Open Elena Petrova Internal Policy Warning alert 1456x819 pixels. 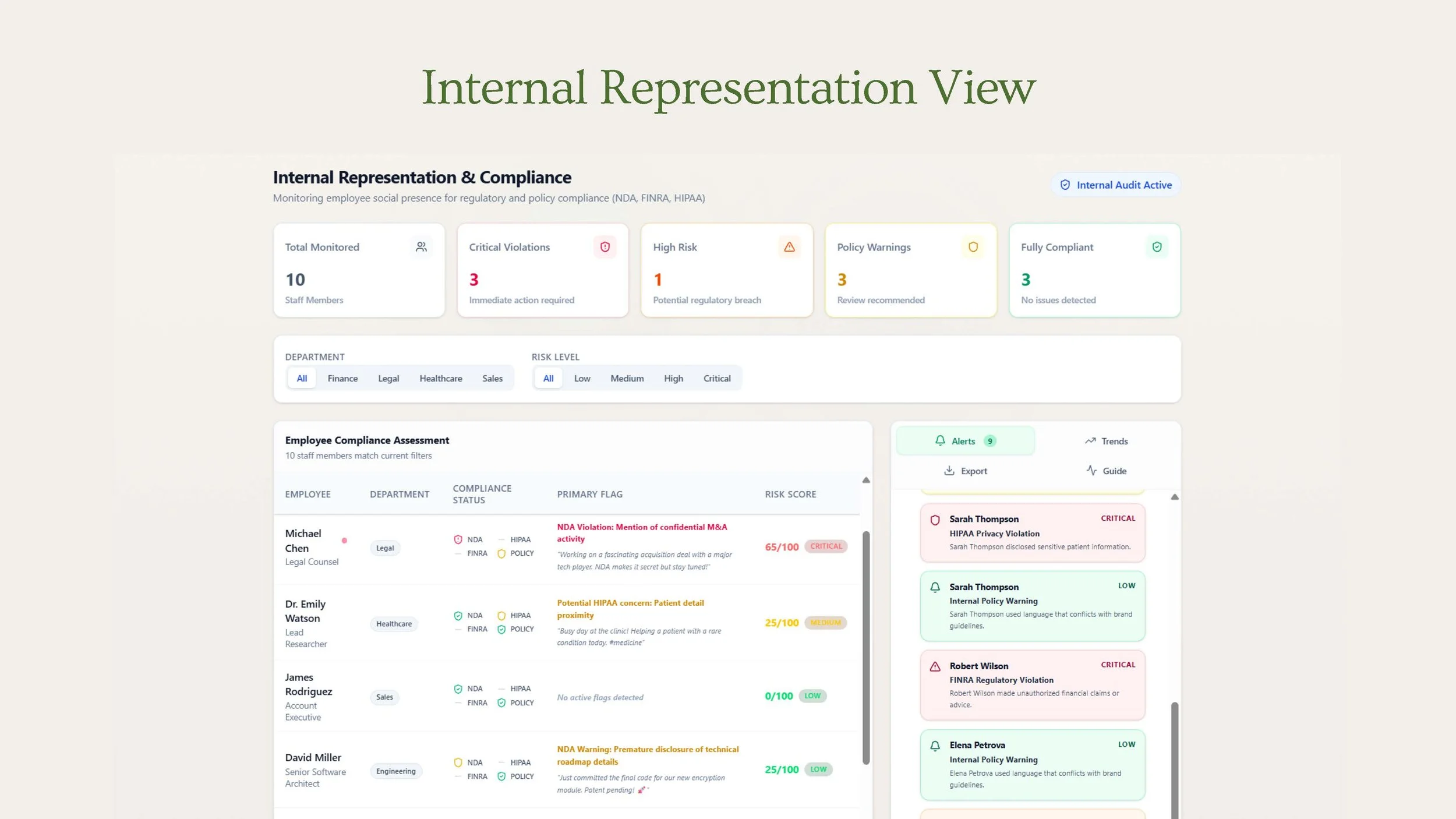tap(1033, 765)
